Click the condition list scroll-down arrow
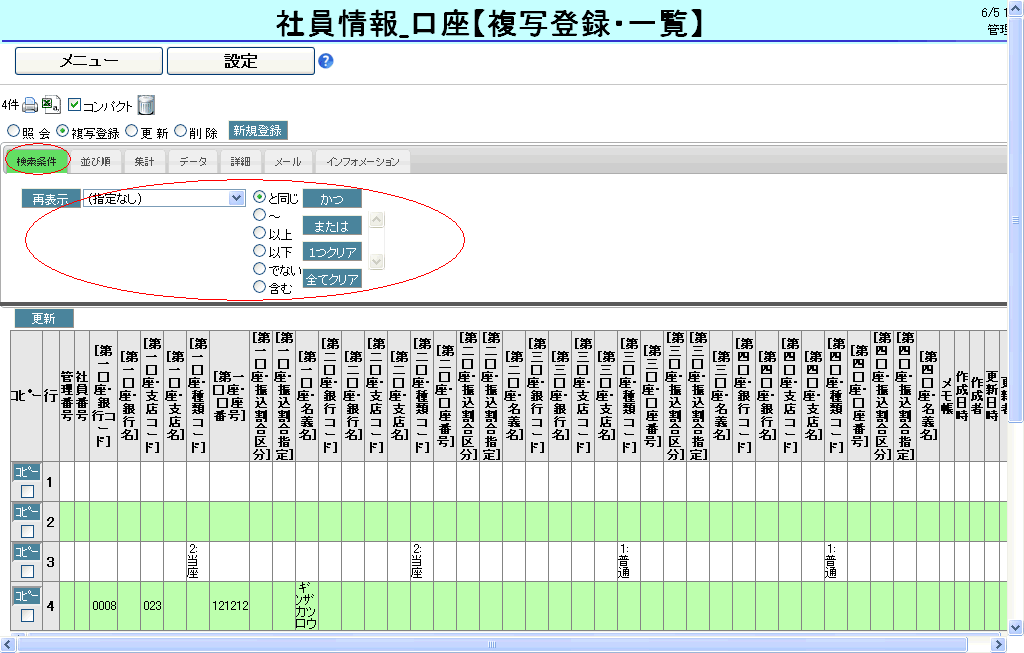This screenshot has height=653, width=1024. tap(377, 261)
